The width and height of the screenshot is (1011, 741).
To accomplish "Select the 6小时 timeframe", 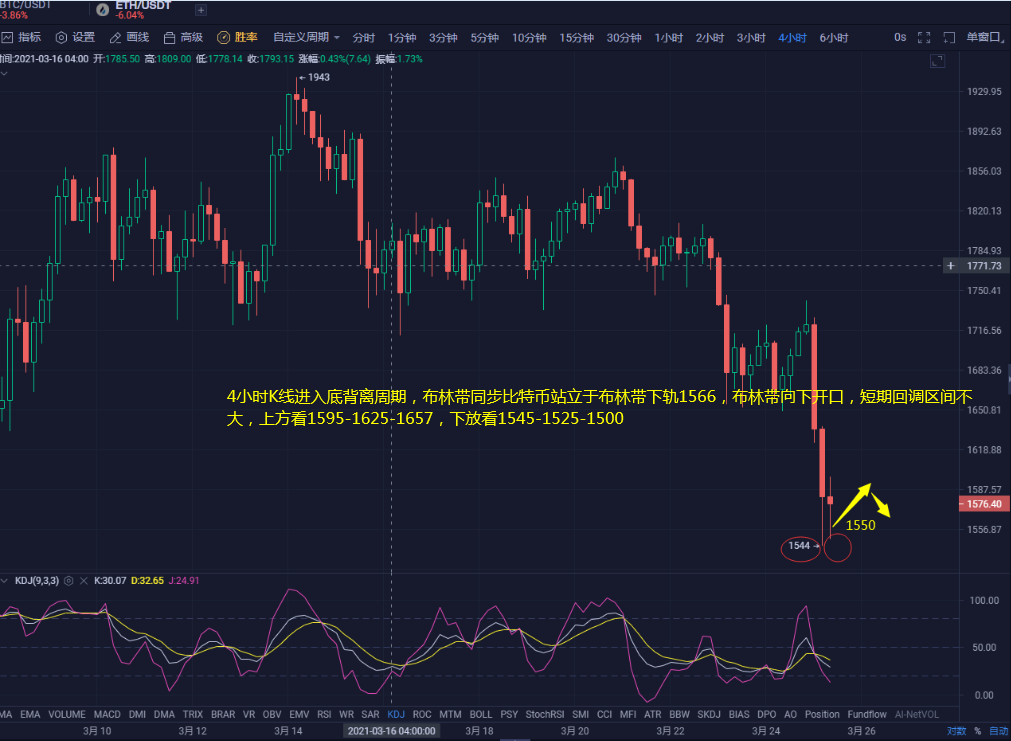I will (x=834, y=37).
